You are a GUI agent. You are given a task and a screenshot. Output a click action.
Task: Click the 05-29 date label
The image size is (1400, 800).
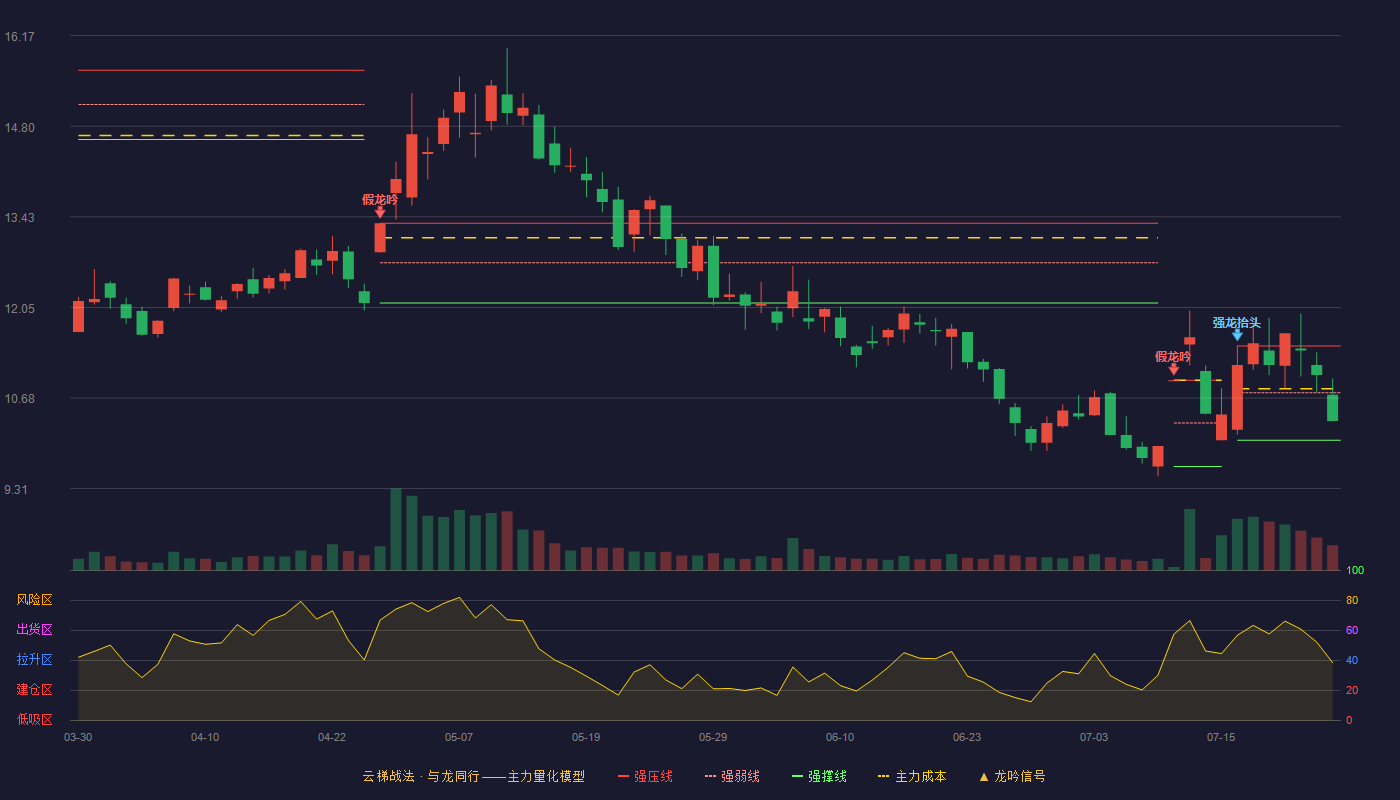(713, 737)
